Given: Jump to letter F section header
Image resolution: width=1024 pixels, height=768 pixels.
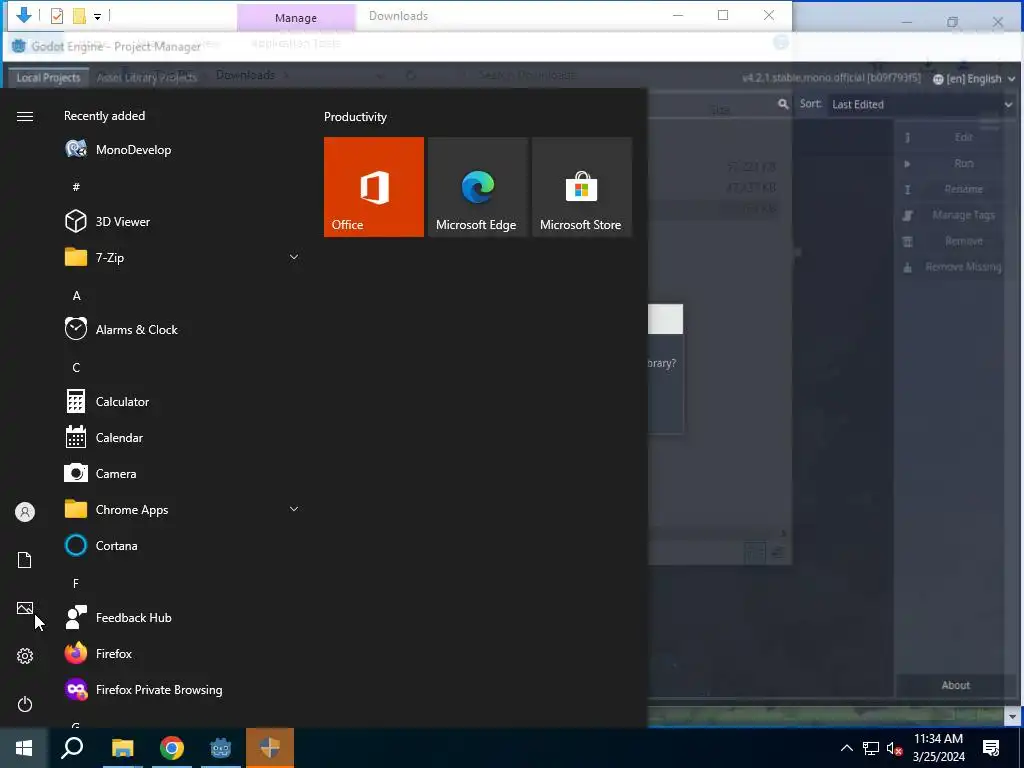Looking at the screenshot, I should point(76,583).
